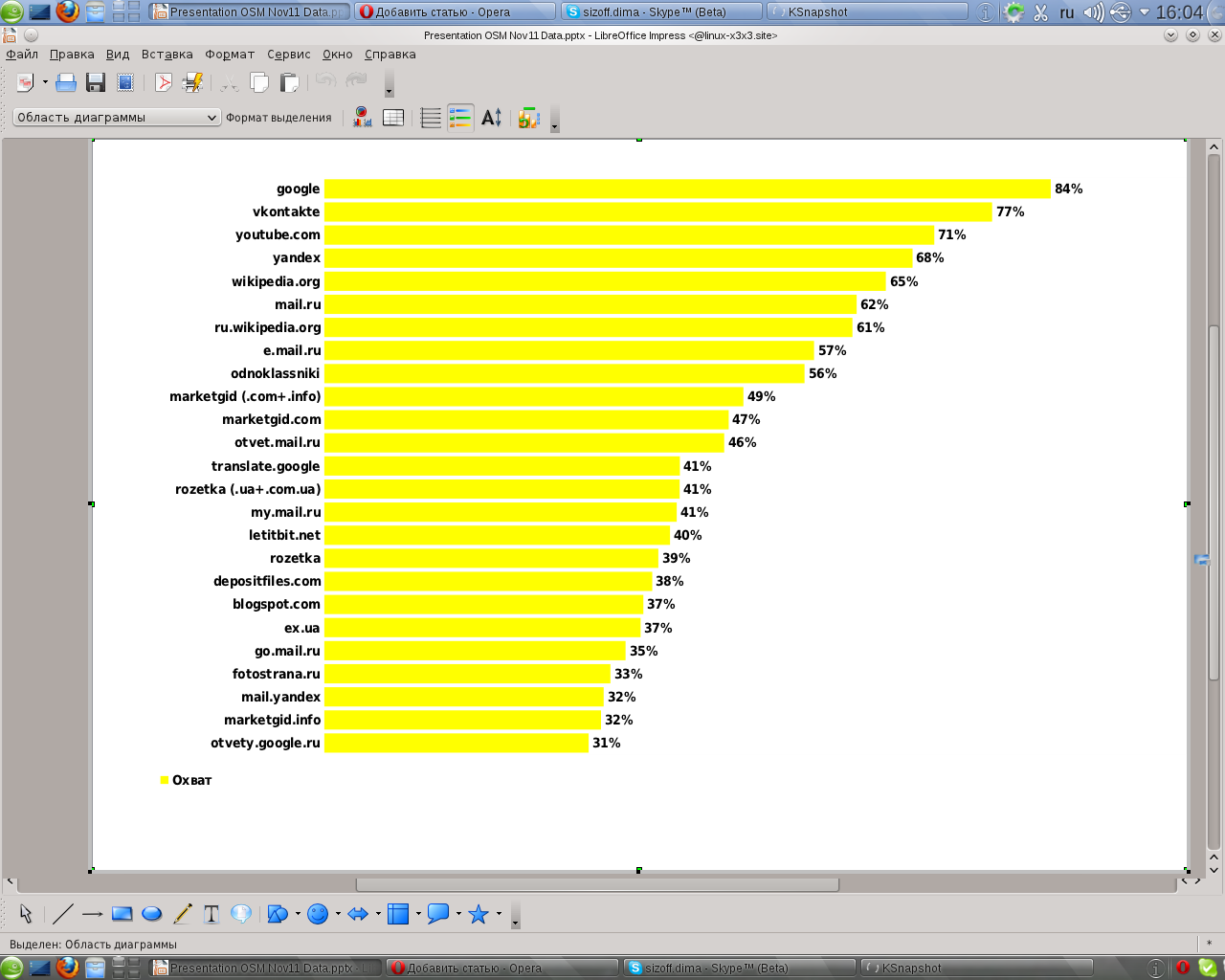This screenshot has height=980, width=1225.
Task: Expand the Symbol Shapes smiley dropdown arrow
Action: (338, 914)
